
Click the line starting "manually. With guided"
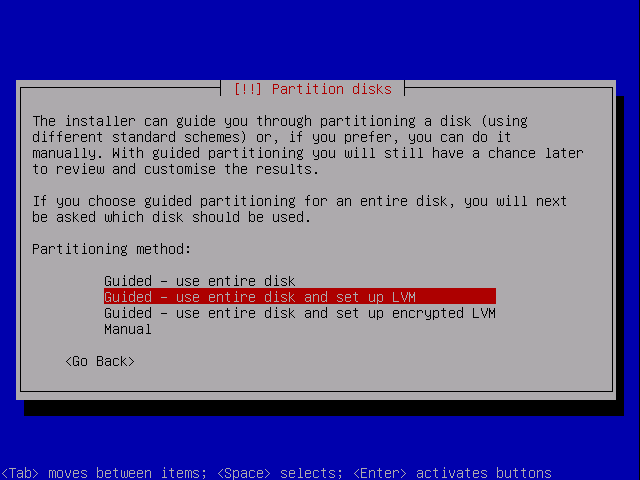point(308,153)
